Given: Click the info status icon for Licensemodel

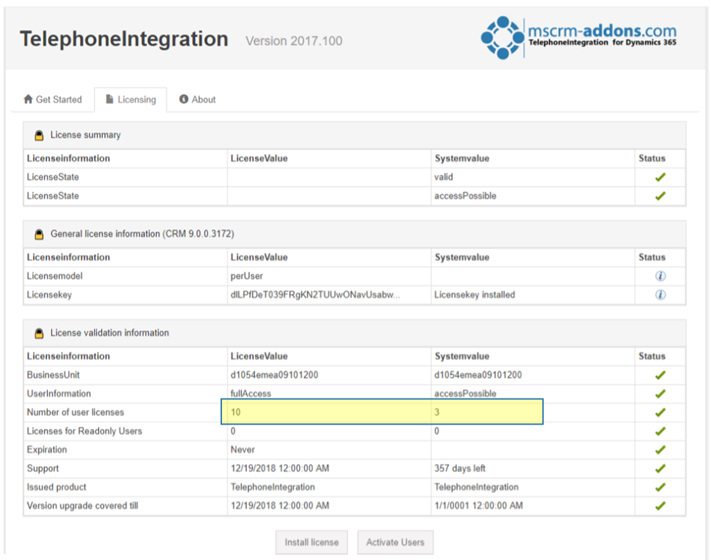Looking at the screenshot, I should click(x=660, y=276).
